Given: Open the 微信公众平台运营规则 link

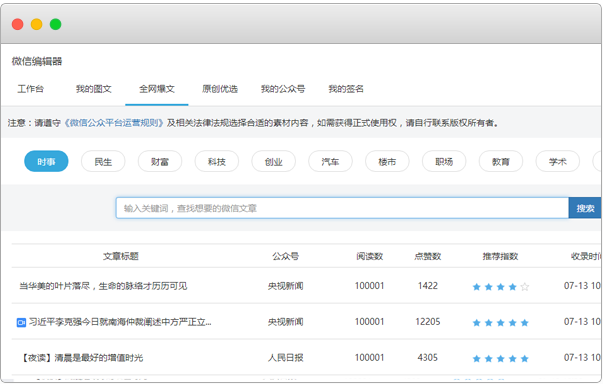Looking at the screenshot, I should [x=114, y=123].
